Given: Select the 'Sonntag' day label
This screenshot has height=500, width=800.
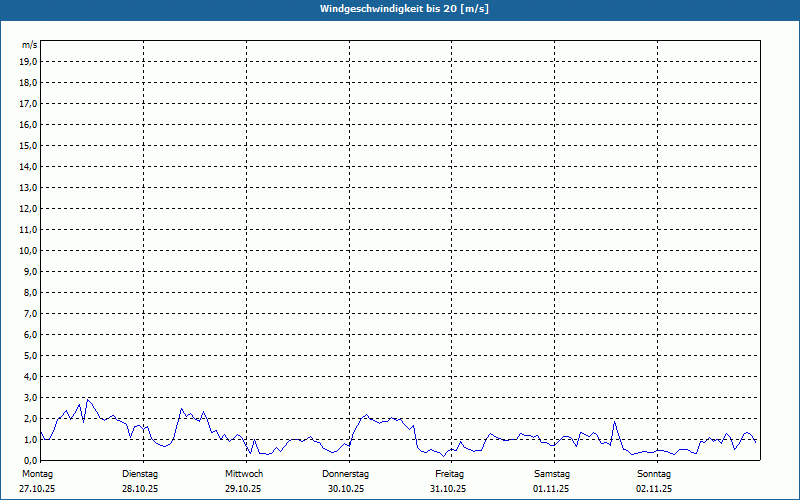Looking at the screenshot, I should tap(654, 473).
